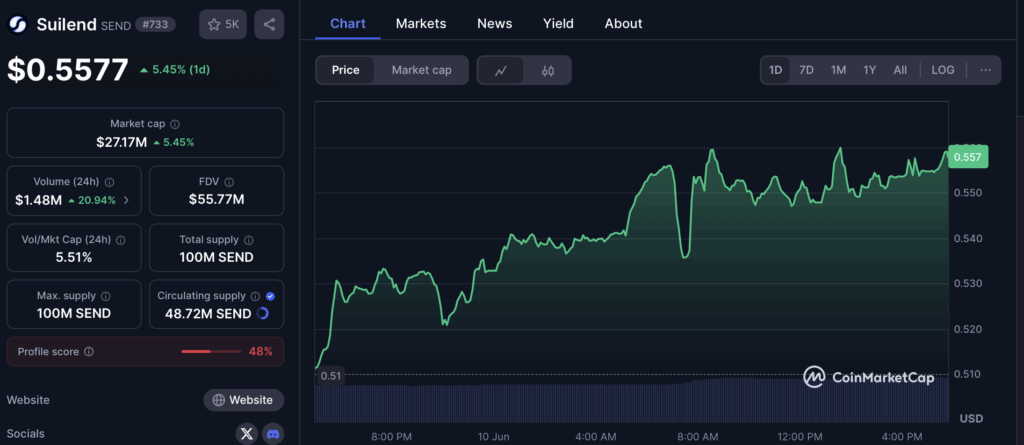Open the Chart tab
The height and width of the screenshot is (445, 1024).
click(x=347, y=24)
